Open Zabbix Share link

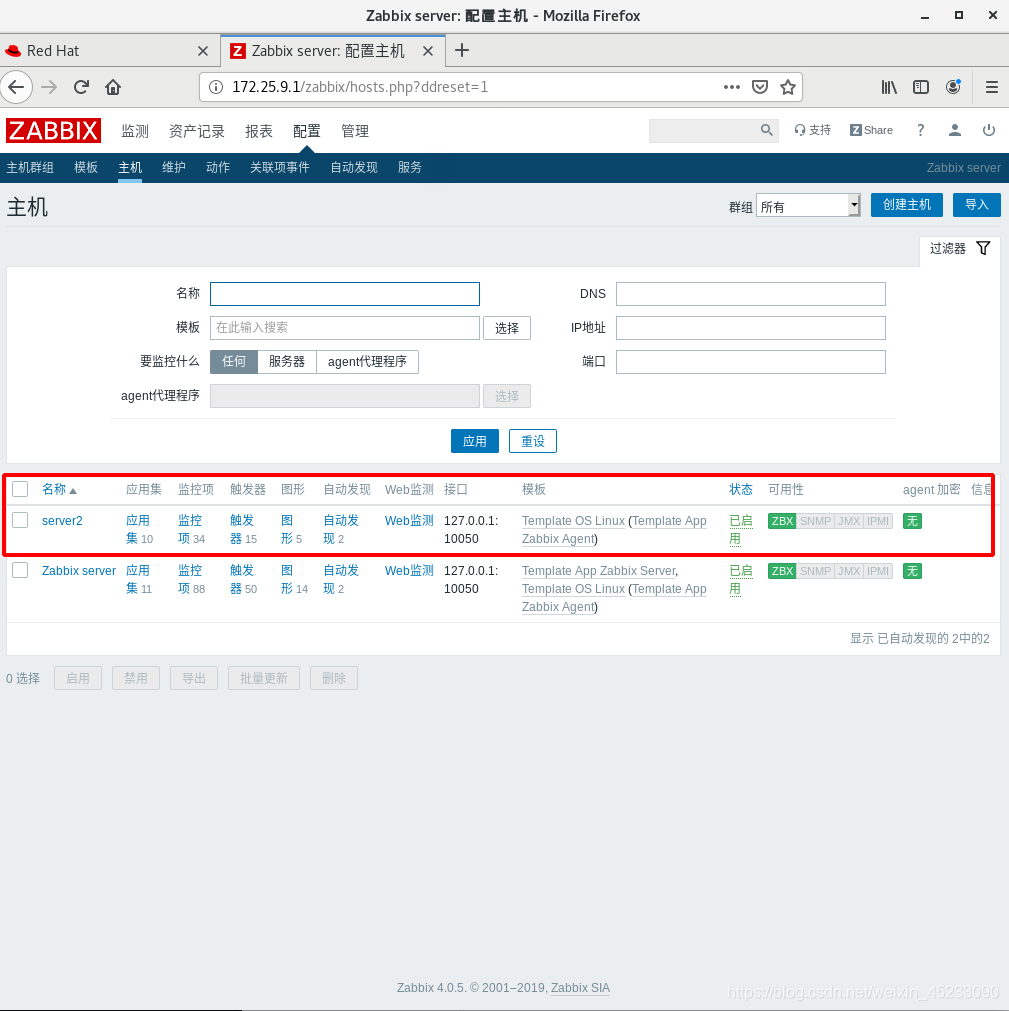(x=871, y=130)
